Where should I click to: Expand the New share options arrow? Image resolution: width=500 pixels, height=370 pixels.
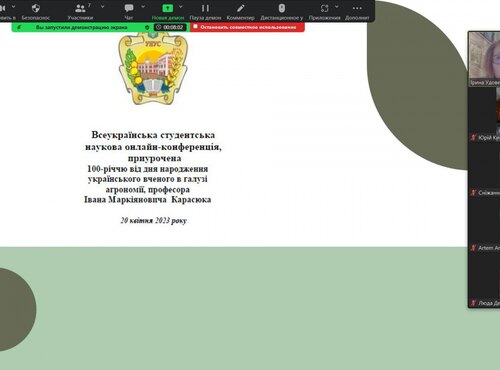coord(181,7)
